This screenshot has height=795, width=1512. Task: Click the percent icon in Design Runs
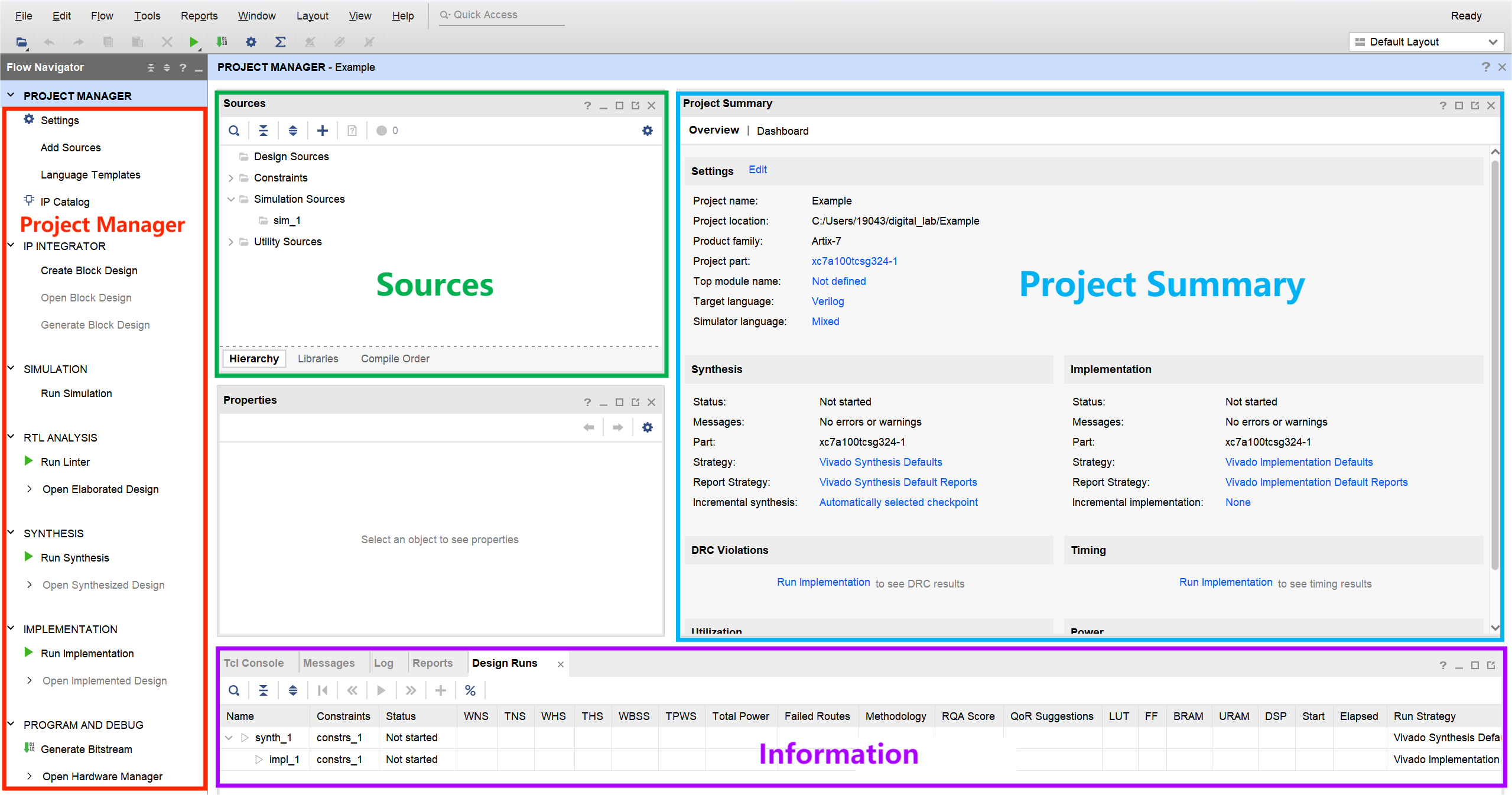point(470,690)
